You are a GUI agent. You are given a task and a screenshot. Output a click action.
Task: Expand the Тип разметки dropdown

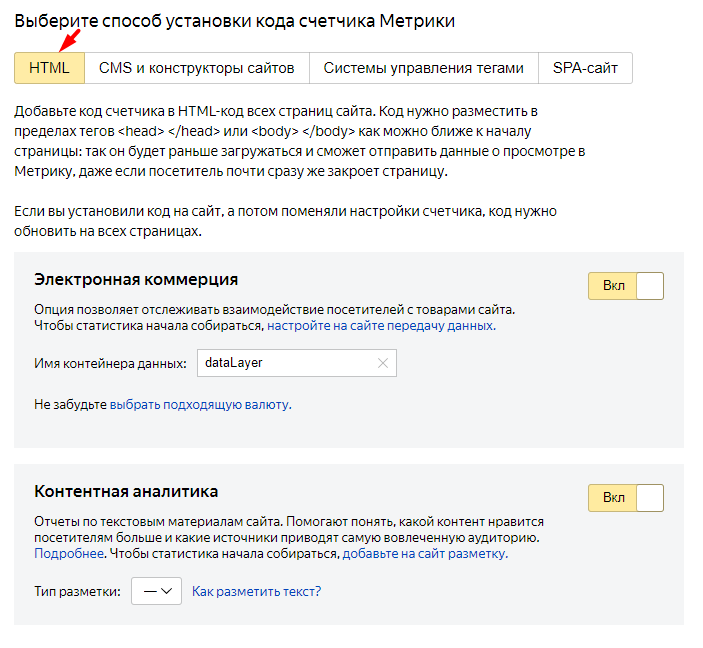click(x=156, y=591)
